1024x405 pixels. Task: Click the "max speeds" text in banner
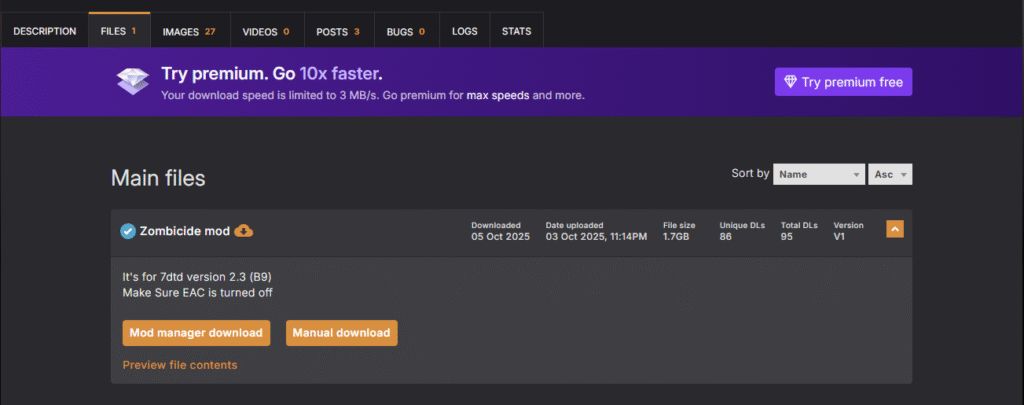click(x=497, y=96)
